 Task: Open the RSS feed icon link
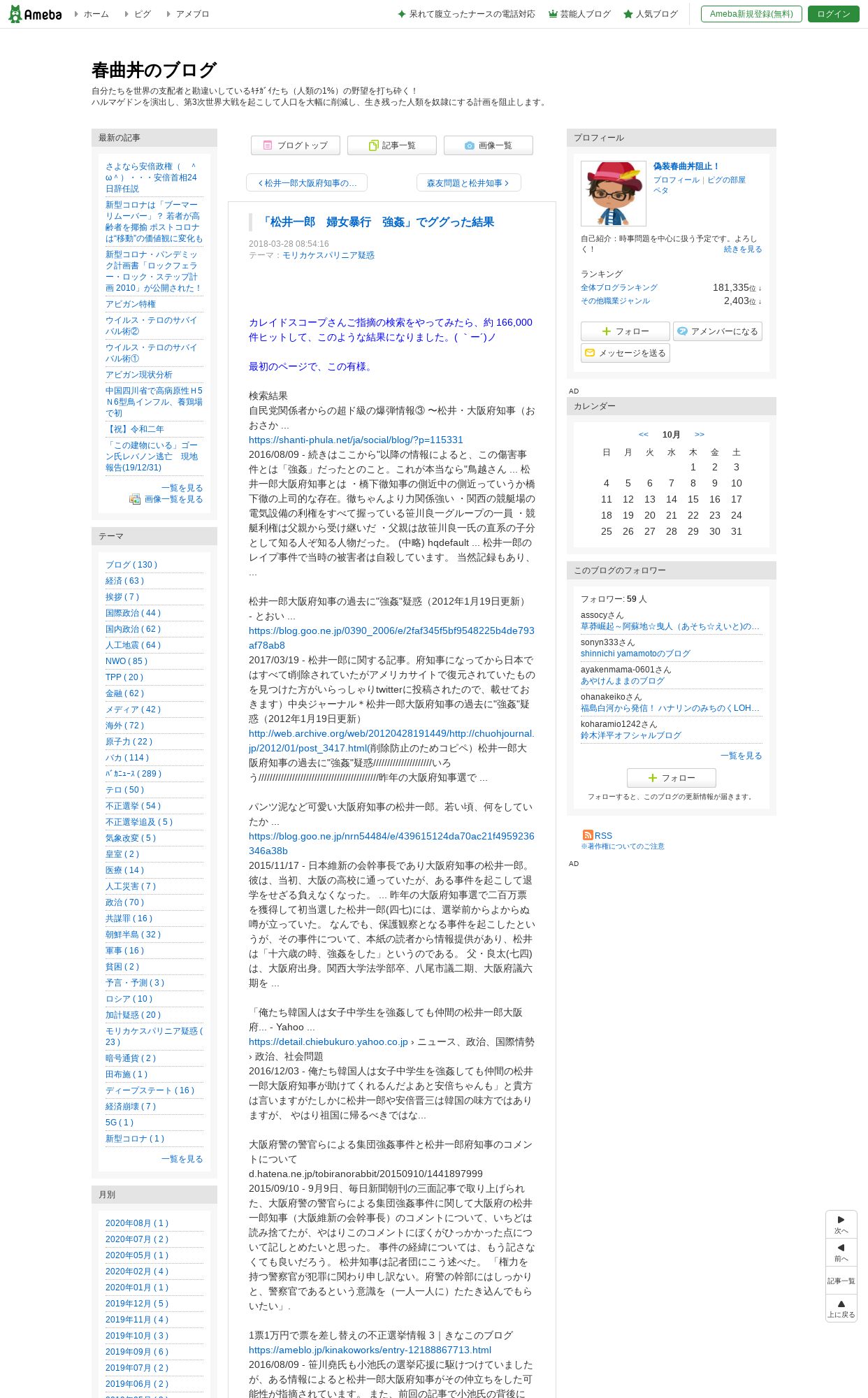(x=598, y=835)
